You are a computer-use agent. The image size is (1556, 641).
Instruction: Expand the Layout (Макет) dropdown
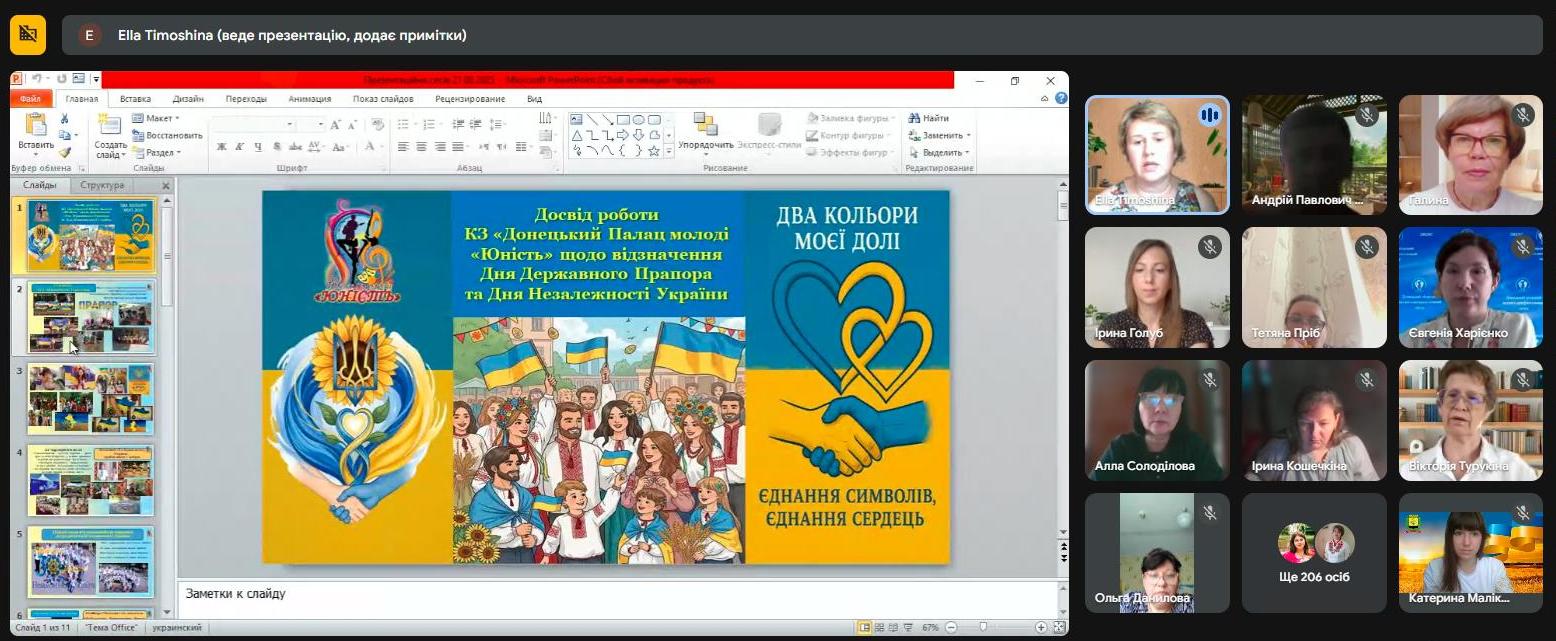pos(157,118)
